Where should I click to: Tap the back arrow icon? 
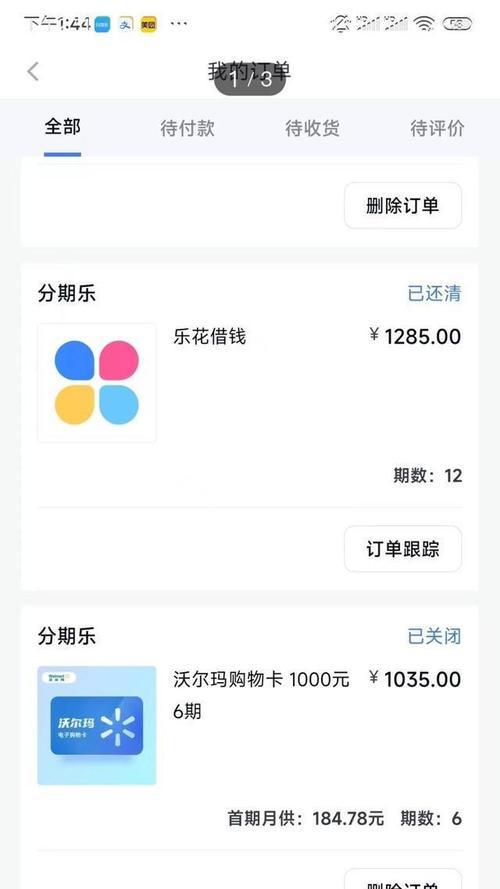(x=33, y=71)
